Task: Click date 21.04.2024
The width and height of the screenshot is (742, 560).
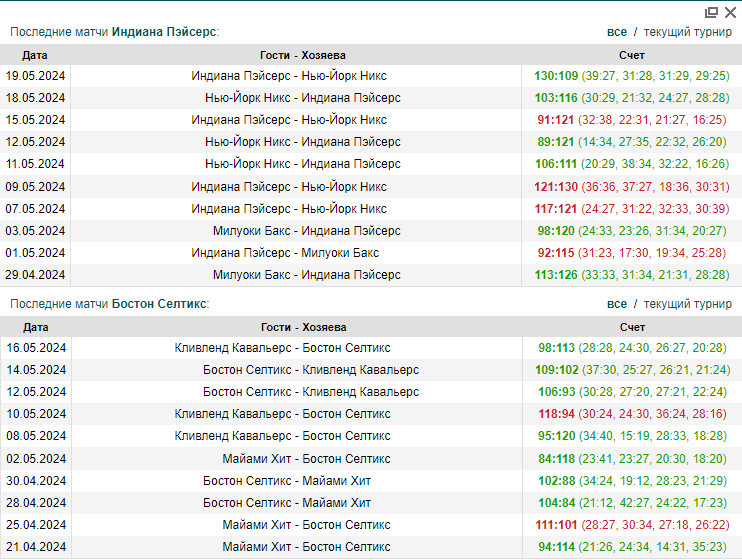Action: tap(36, 547)
